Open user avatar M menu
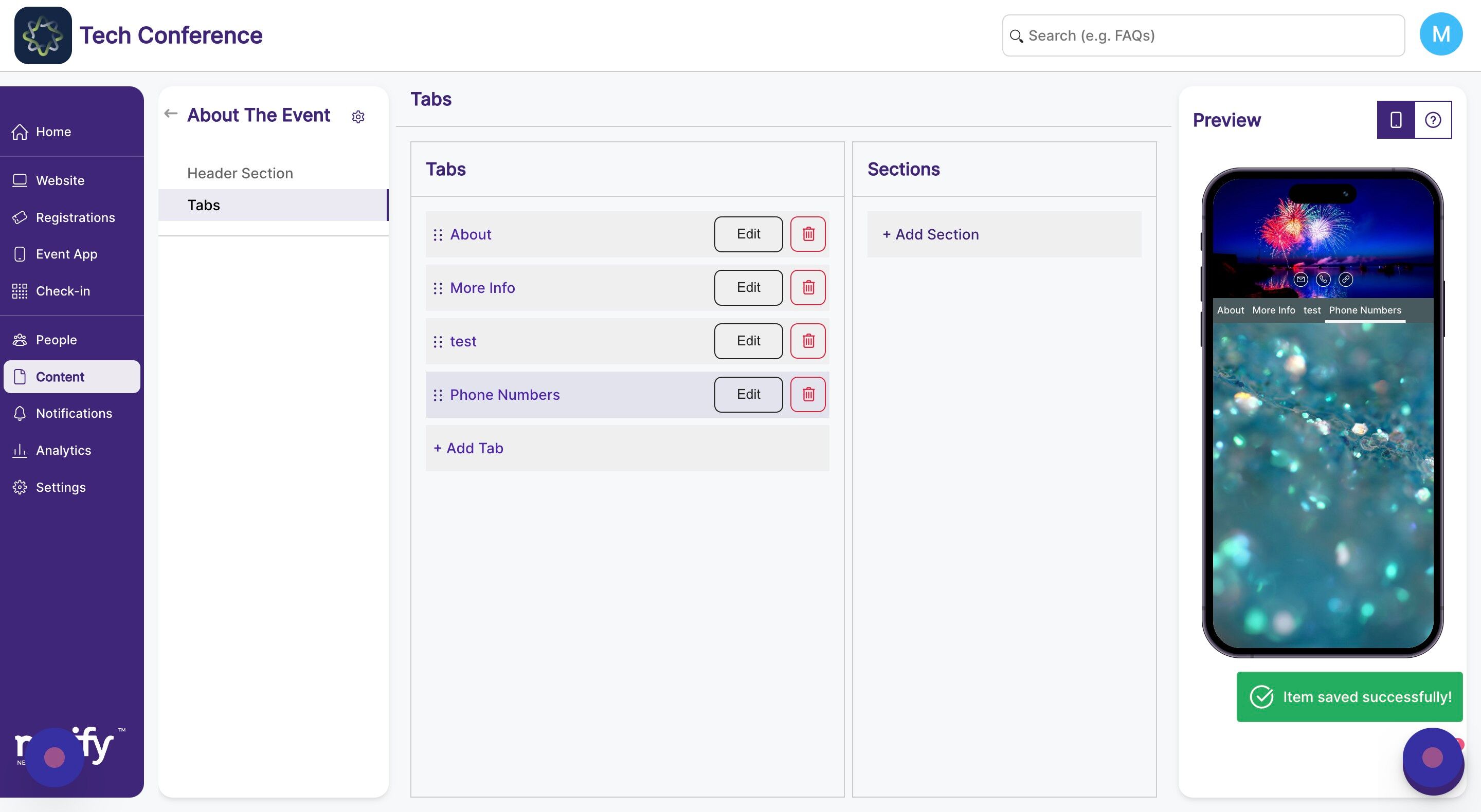The width and height of the screenshot is (1481, 812). click(1440, 34)
